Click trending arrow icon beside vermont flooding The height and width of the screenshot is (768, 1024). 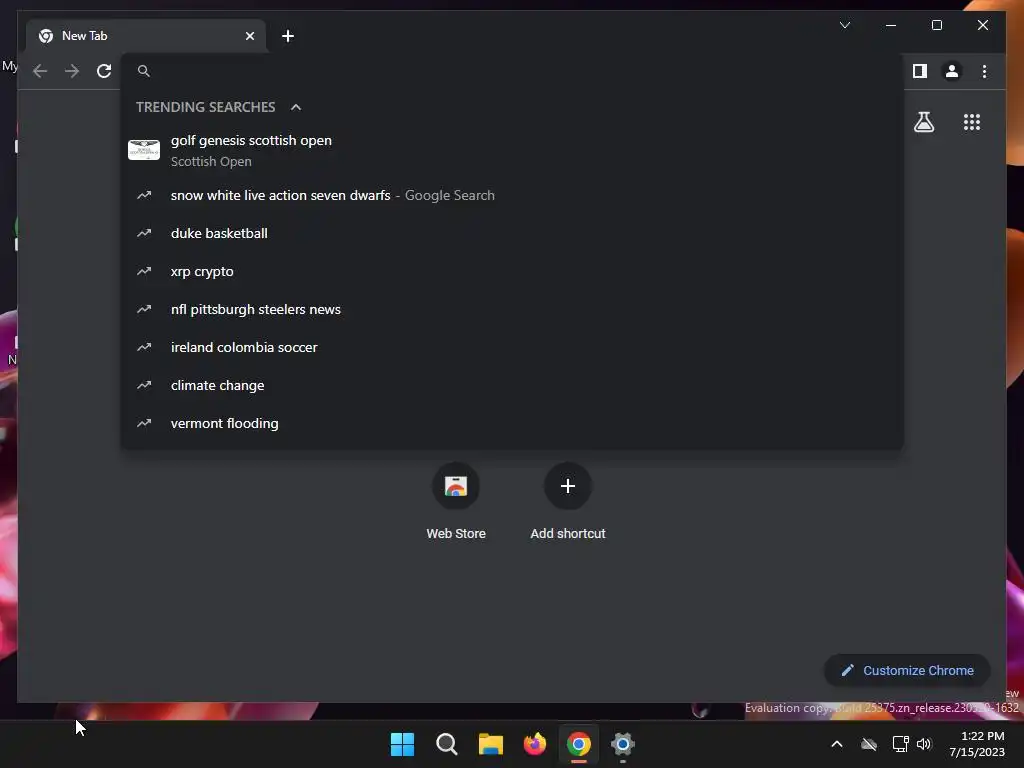coord(144,423)
